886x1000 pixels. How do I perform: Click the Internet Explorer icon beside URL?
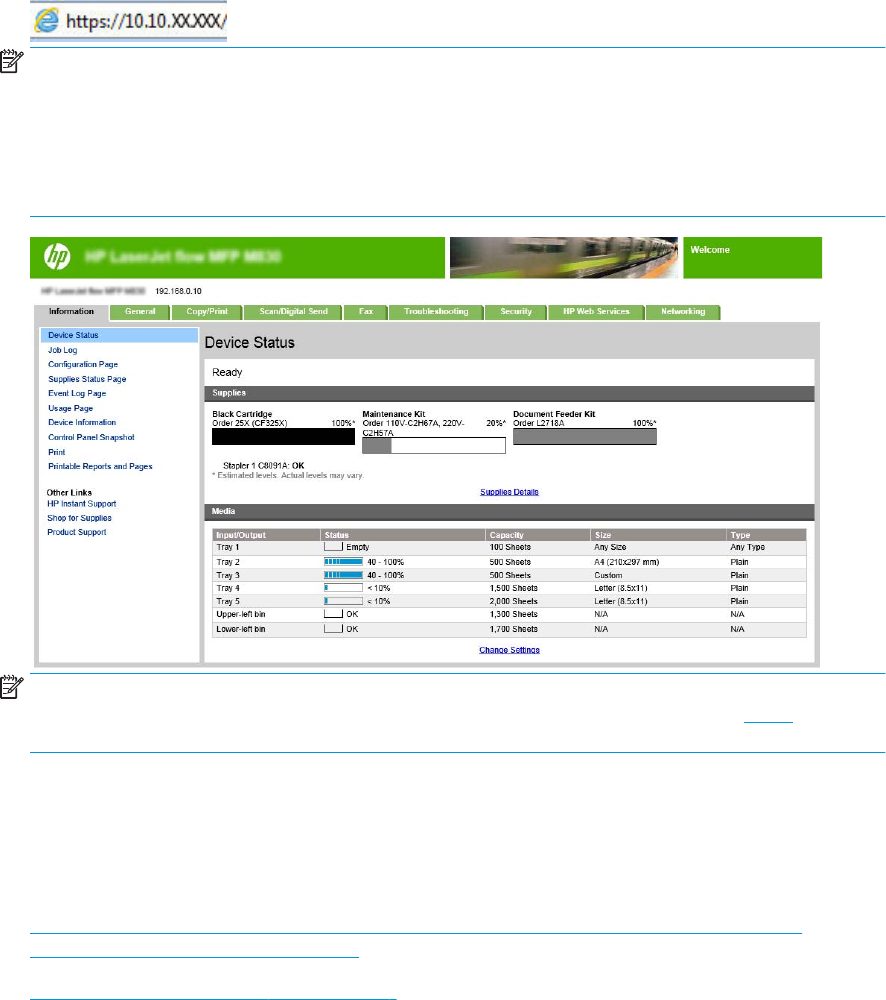(47, 21)
